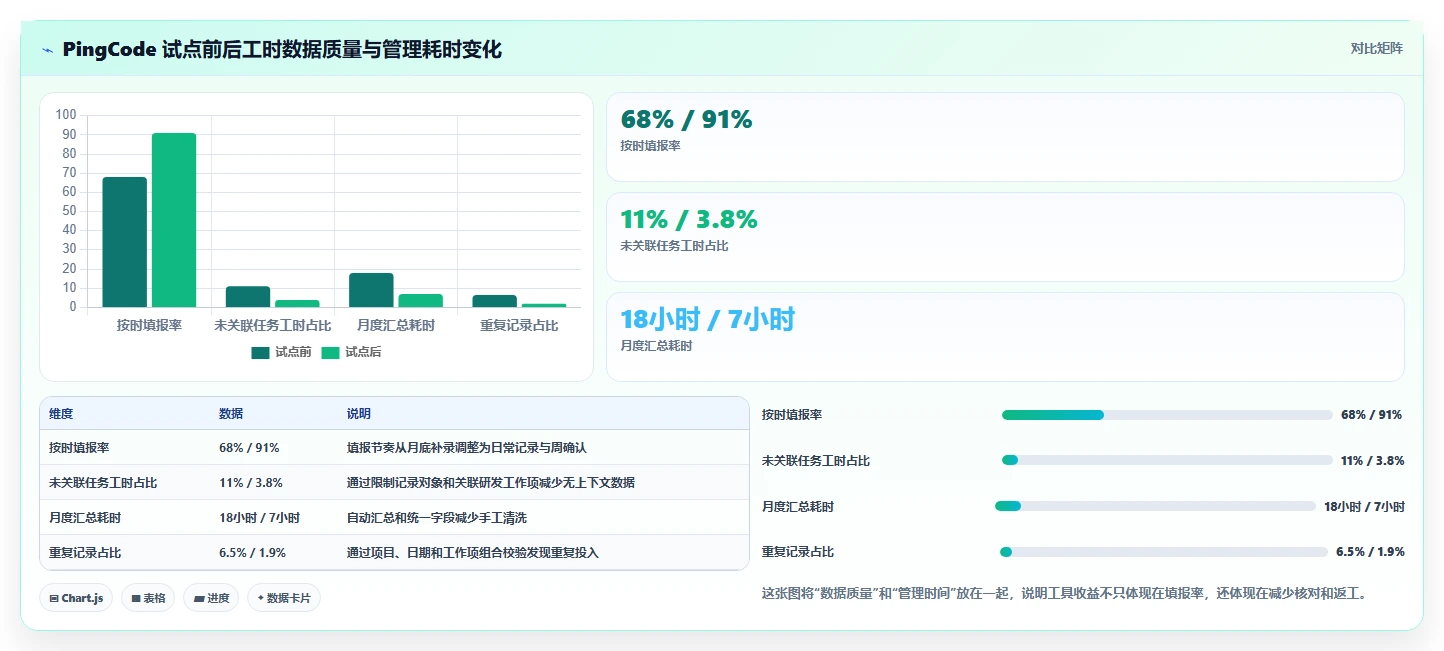Click the 11% / 3.8% data card value

tap(689, 220)
